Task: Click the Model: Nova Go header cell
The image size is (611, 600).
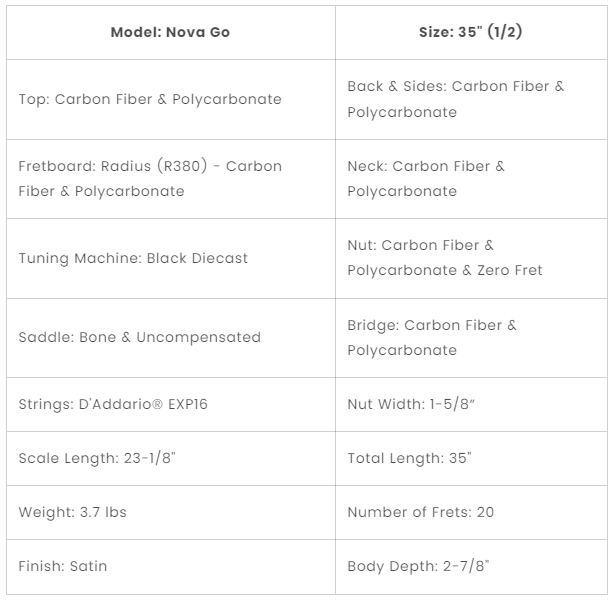Action: 171,33
